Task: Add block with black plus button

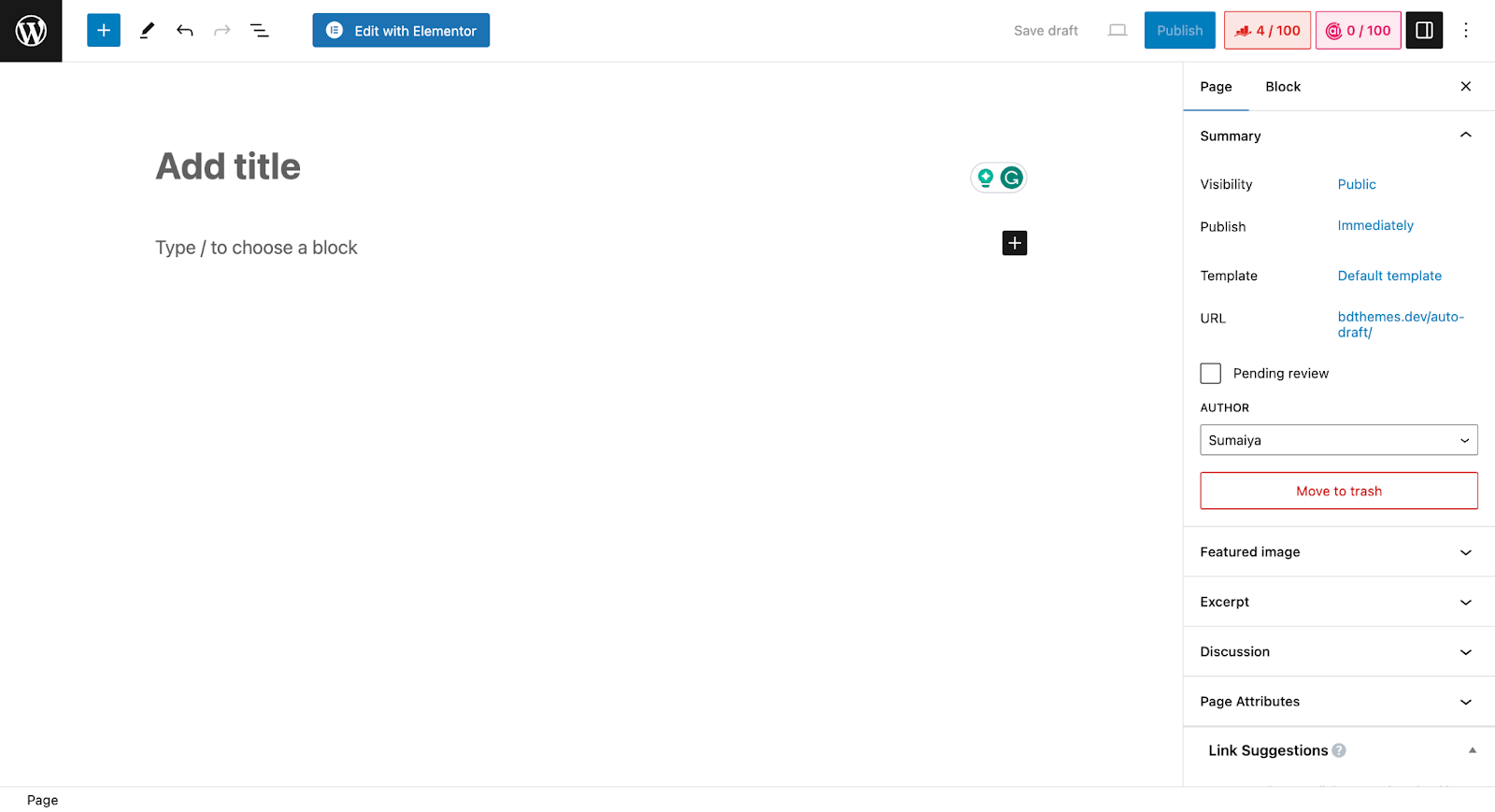Action: point(1015,243)
